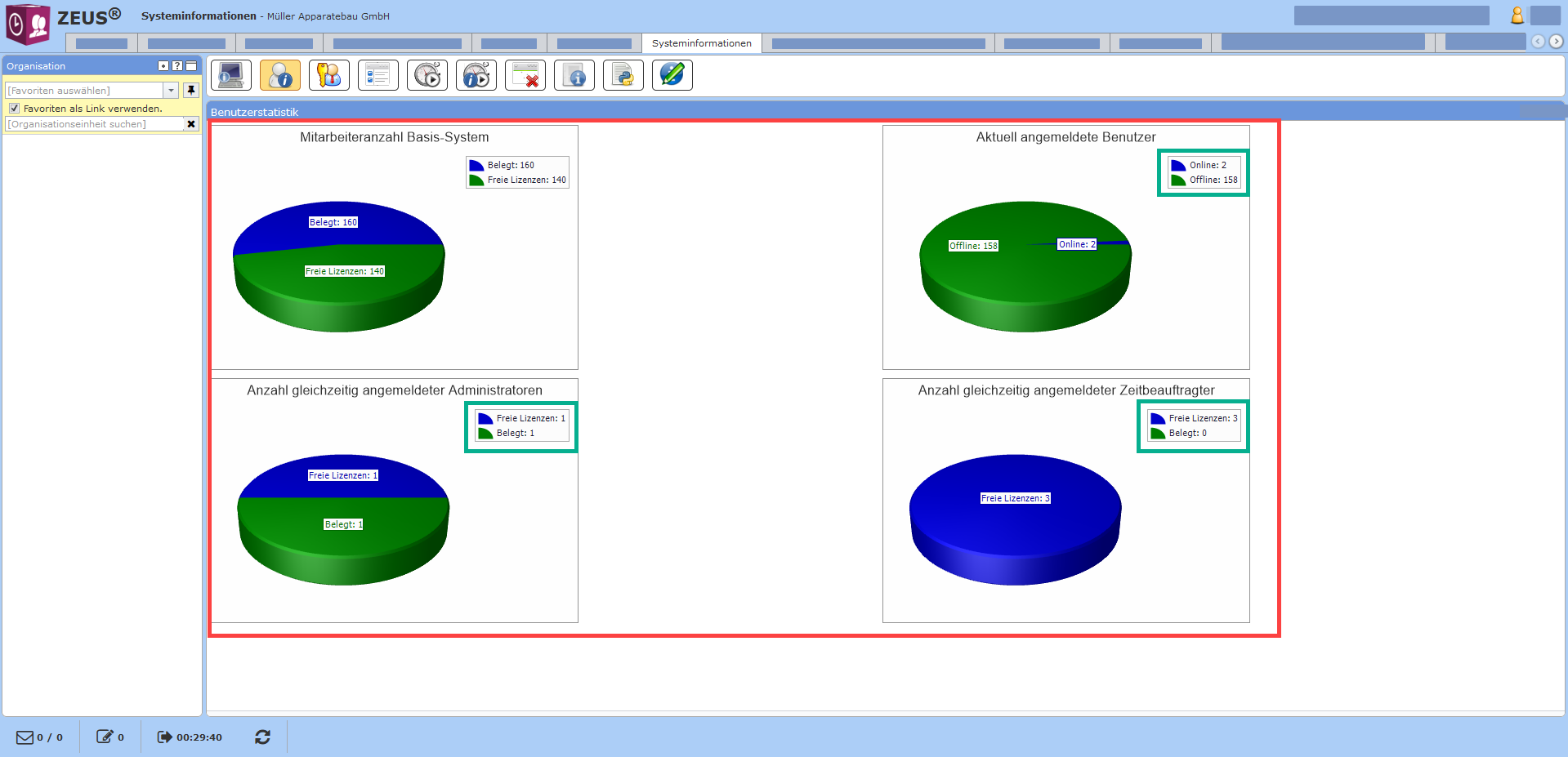Open the user statistics toolbar icon

(280, 75)
